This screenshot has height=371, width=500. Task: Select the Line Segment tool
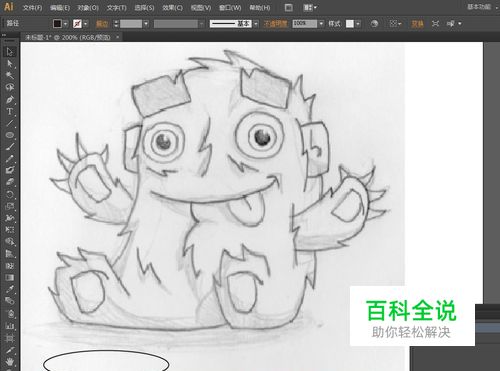[10, 123]
